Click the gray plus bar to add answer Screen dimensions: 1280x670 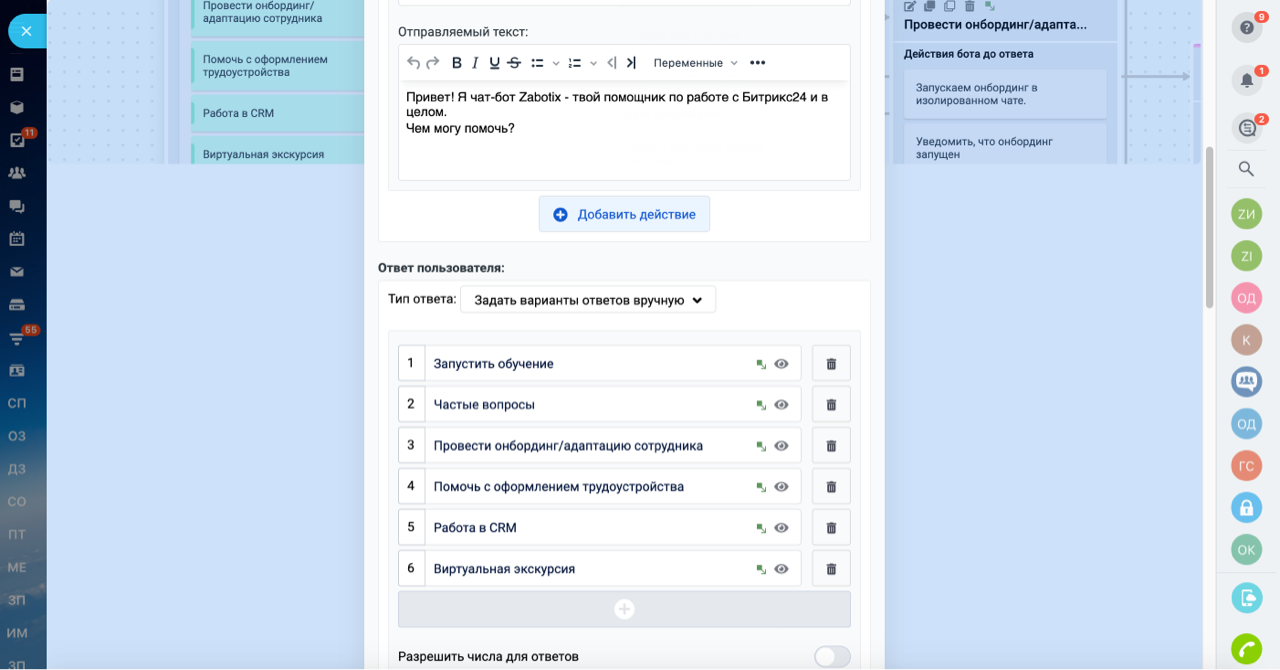tap(624, 609)
